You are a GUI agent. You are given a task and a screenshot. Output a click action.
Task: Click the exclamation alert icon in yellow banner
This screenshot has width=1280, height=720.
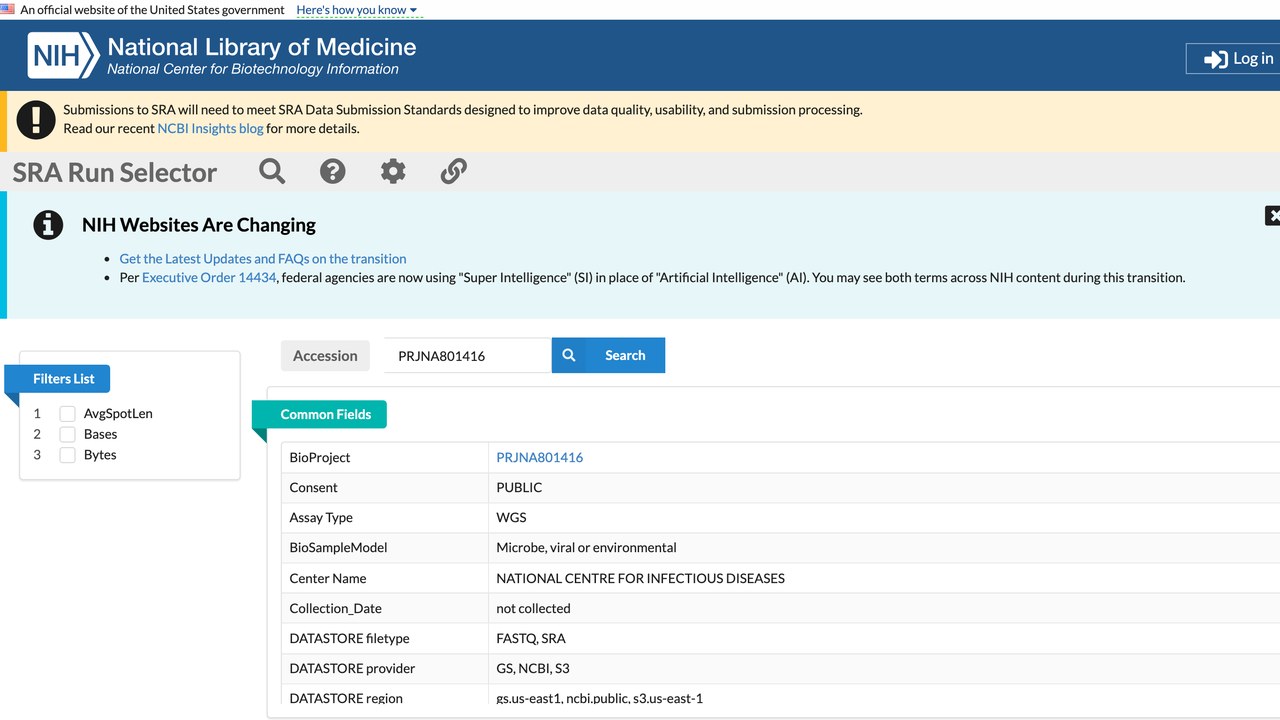(x=37, y=120)
